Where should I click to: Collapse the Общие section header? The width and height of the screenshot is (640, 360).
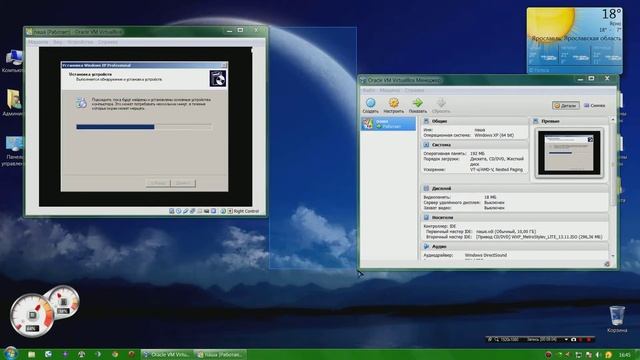[x=475, y=121]
